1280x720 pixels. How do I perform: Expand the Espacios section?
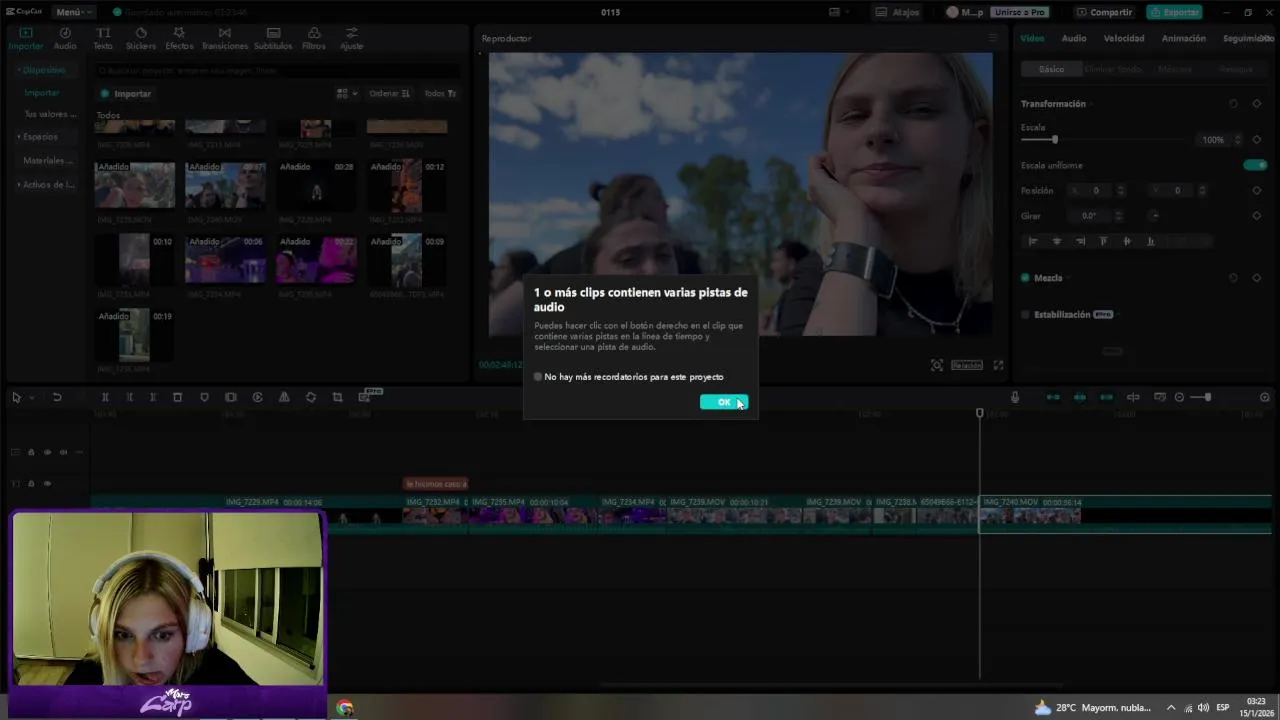pos(39,136)
